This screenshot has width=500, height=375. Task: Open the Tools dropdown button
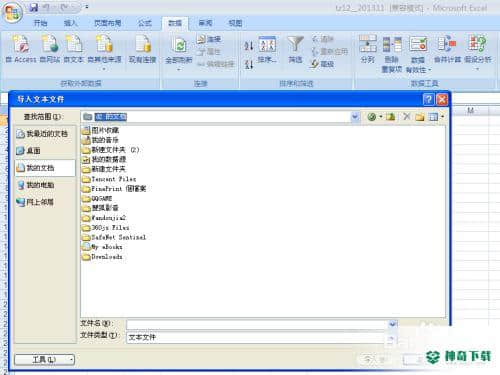tap(44, 360)
